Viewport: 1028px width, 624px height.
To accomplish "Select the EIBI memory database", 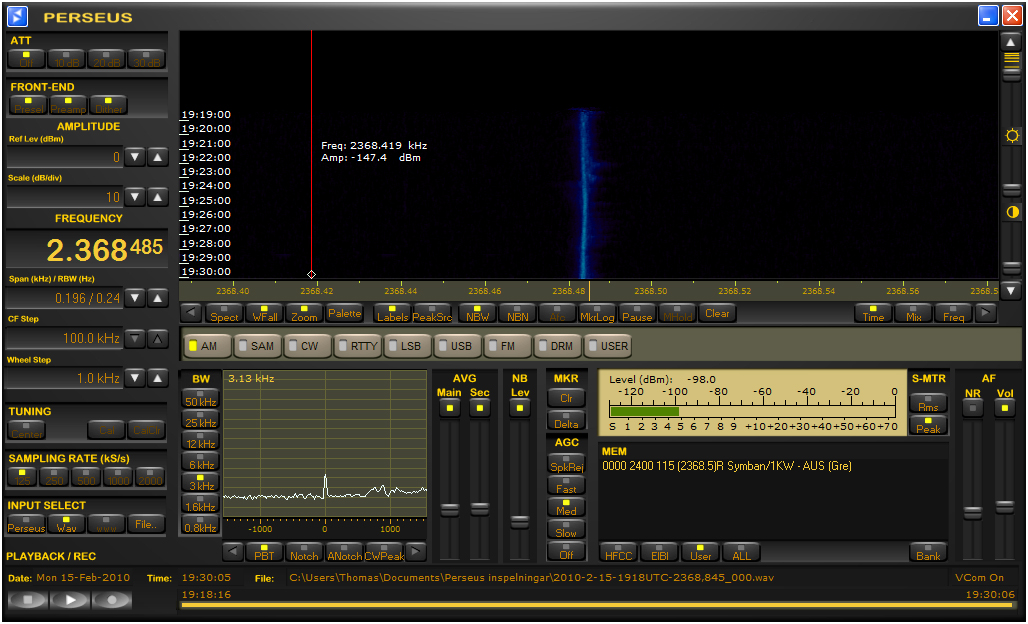I will point(660,552).
